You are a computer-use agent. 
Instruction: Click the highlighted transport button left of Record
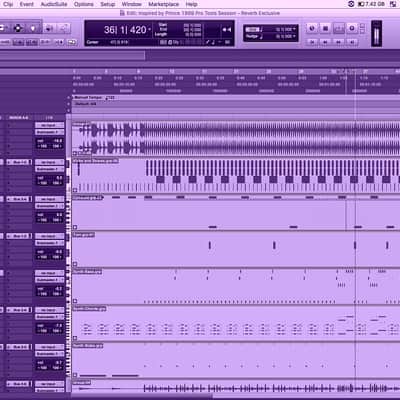pos(339,29)
